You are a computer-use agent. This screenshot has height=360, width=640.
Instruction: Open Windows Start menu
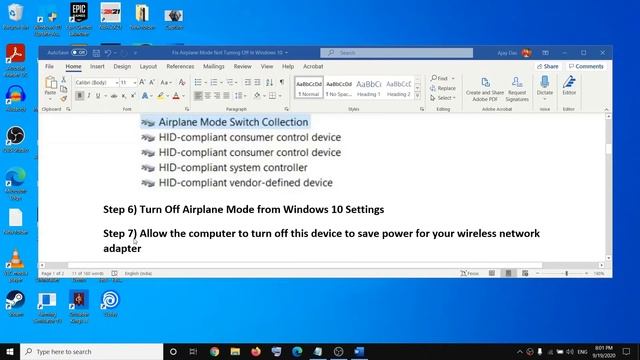[x=10, y=351]
